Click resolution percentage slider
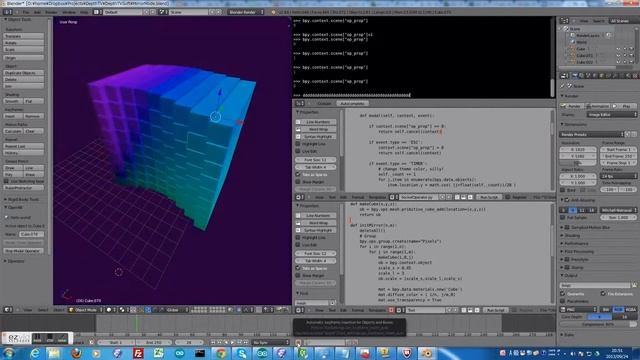 click(x=578, y=163)
